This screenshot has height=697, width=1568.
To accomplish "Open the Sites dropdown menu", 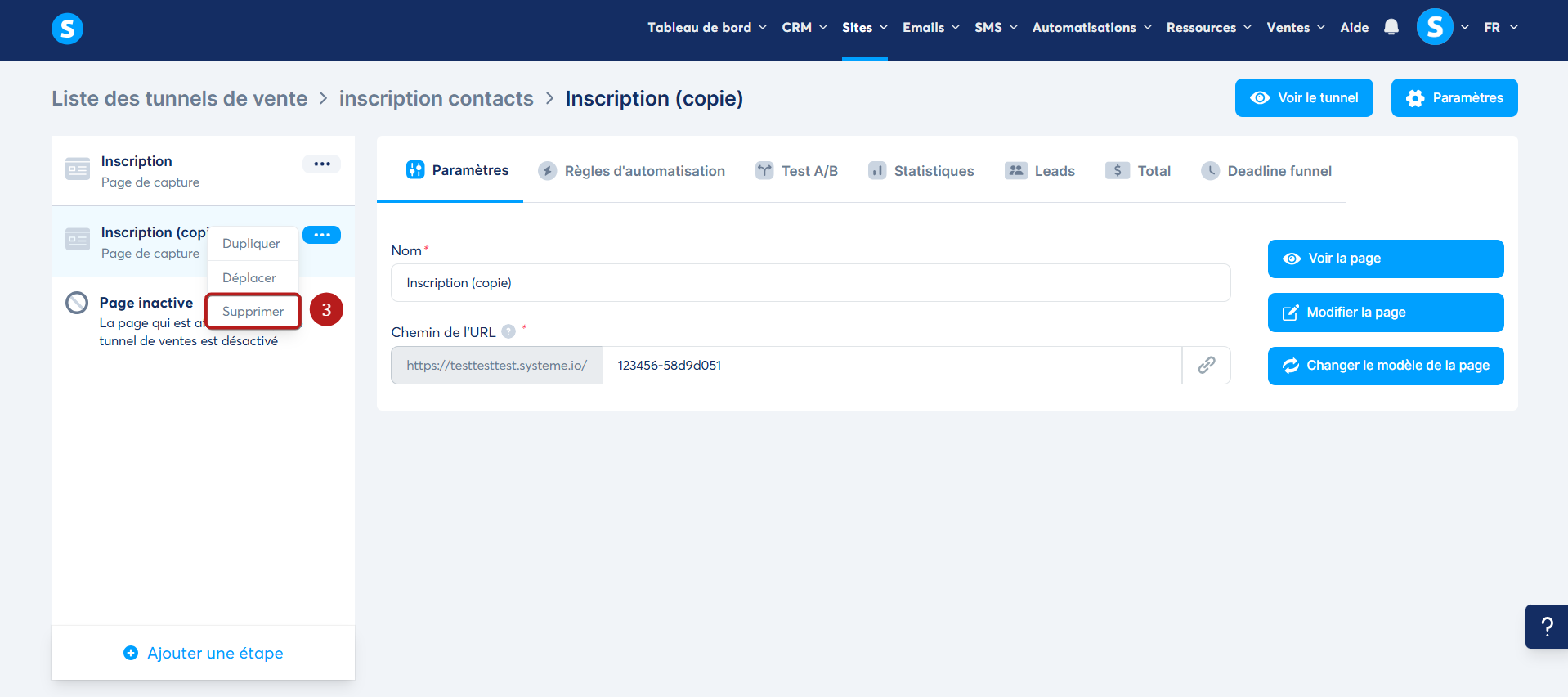I will point(865,27).
